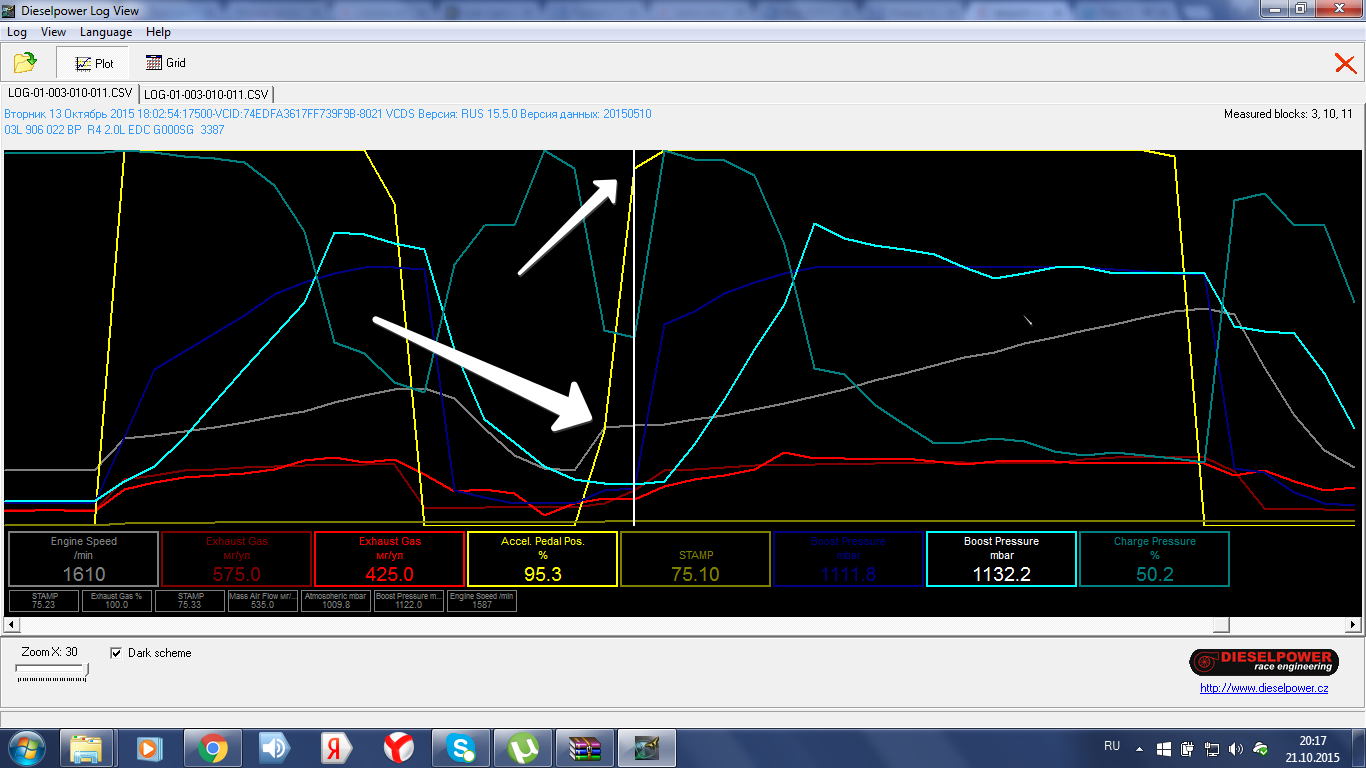The image size is (1366, 768).
Task: Open the dieselpower.cz website link
Action: pos(1264,688)
